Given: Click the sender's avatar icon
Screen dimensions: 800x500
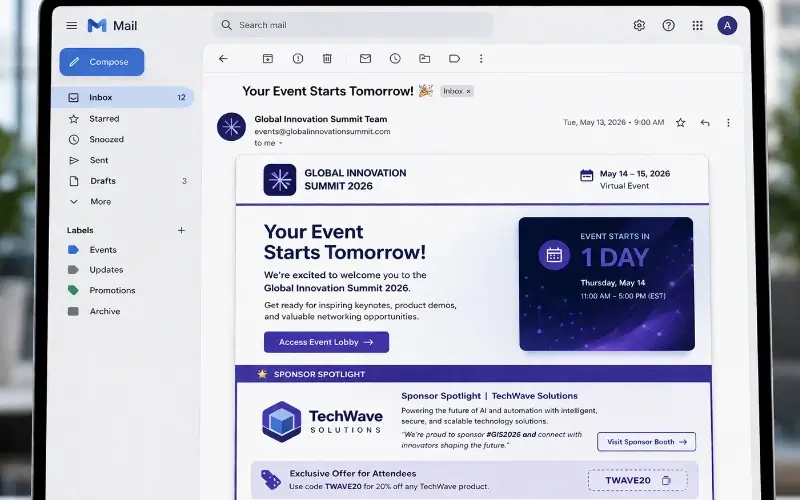Looking at the screenshot, I should tap(231, 127).
